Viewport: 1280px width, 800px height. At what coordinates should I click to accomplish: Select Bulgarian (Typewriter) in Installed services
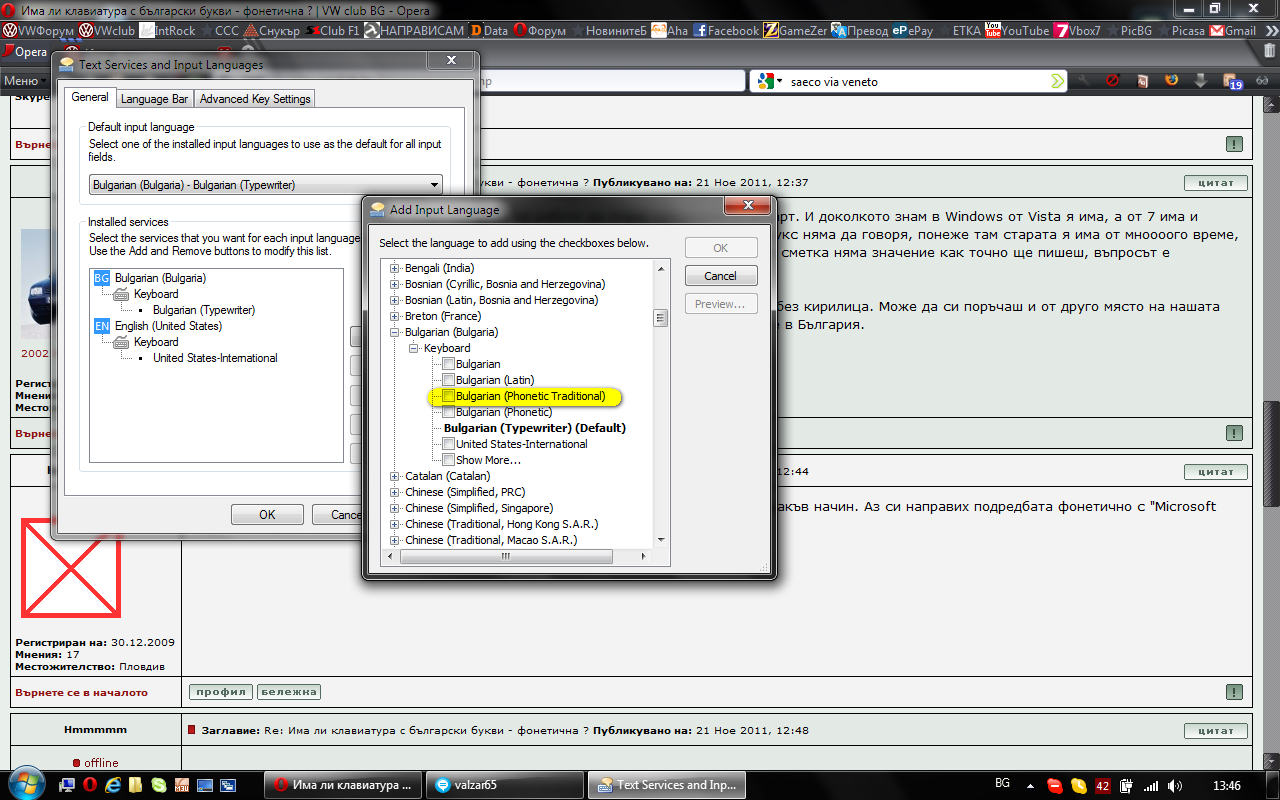pos(204,310)
